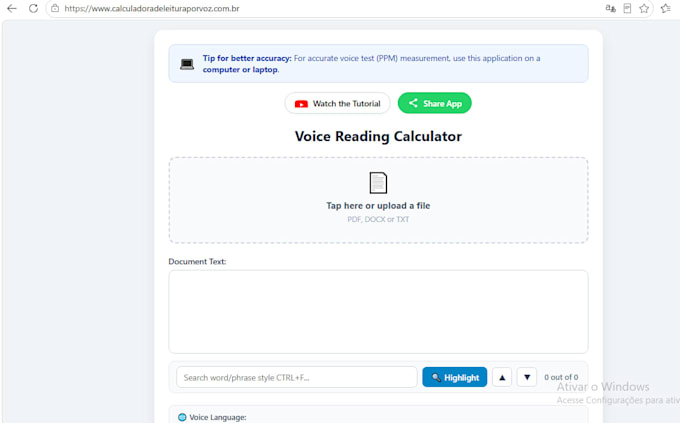Screen dimensions: 680x423
Task: Click the magnifier icon on Highlight
Action: [436, 377]
